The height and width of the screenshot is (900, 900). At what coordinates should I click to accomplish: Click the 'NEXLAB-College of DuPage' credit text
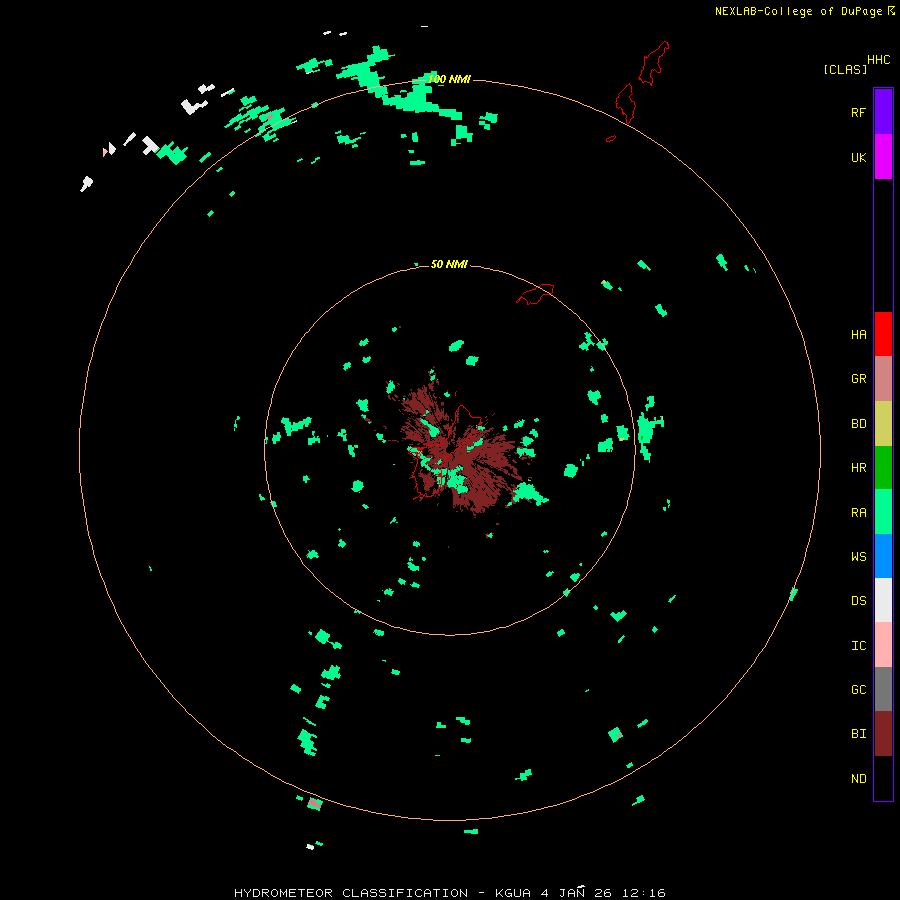(798, 11)
